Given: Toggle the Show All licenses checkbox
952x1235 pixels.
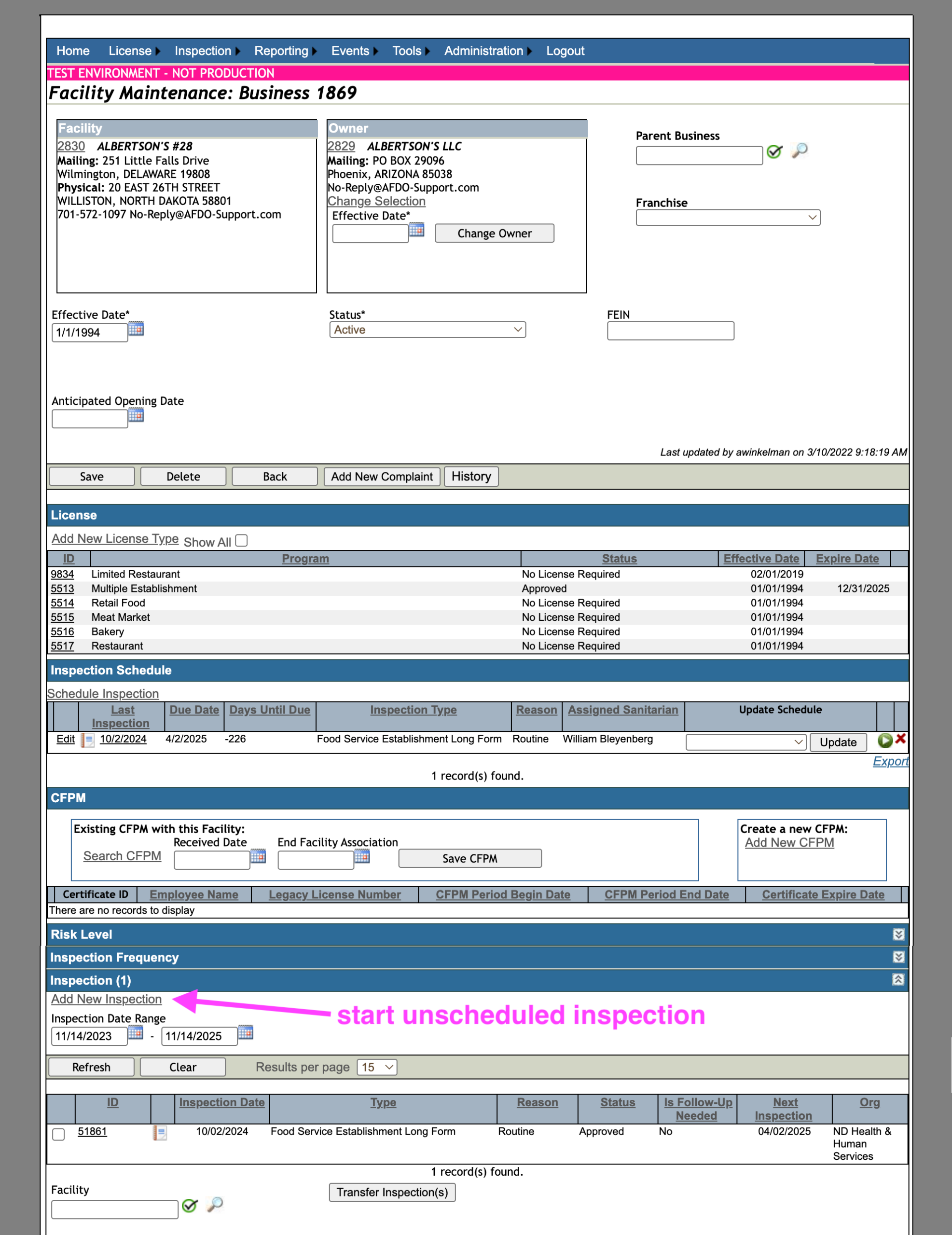Looking at the screenshot, I should 242,541.
